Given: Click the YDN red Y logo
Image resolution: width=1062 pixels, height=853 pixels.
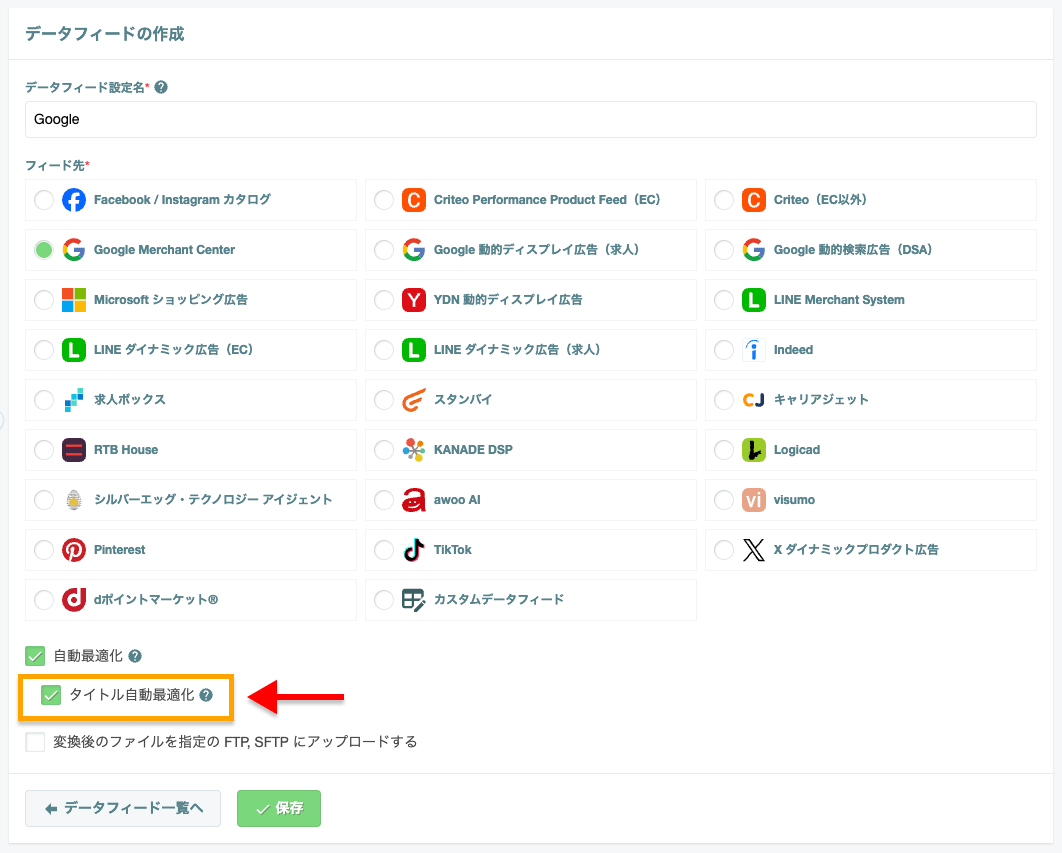Looking at the screenshot, I should pos(414,300).
